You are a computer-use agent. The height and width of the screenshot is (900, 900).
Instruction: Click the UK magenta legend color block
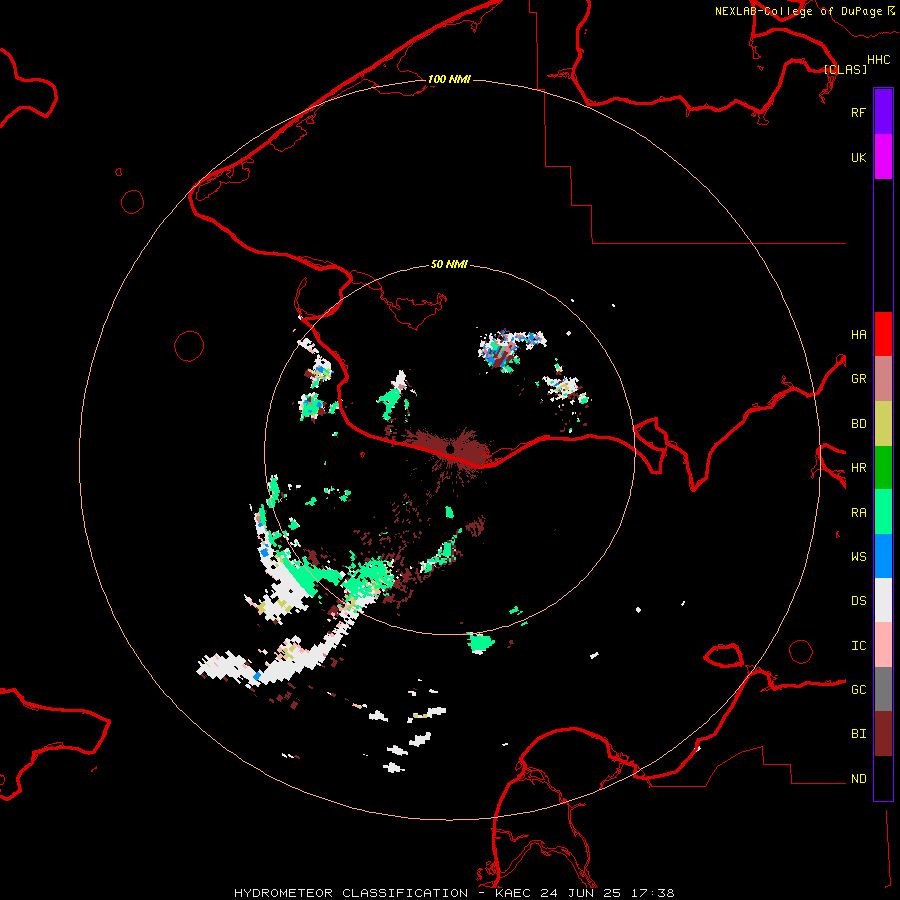(883, 157)
